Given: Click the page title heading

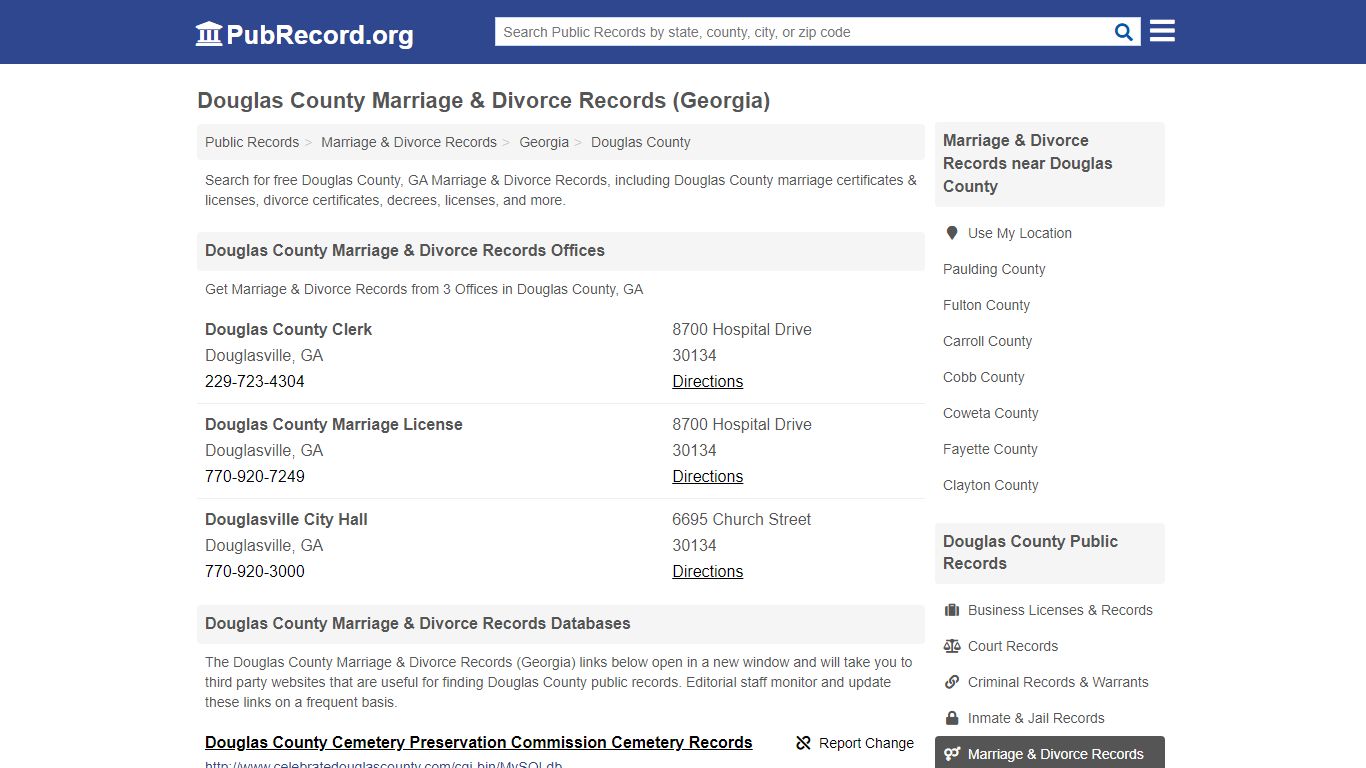Looking at the screenshot, I should (484, 101).
